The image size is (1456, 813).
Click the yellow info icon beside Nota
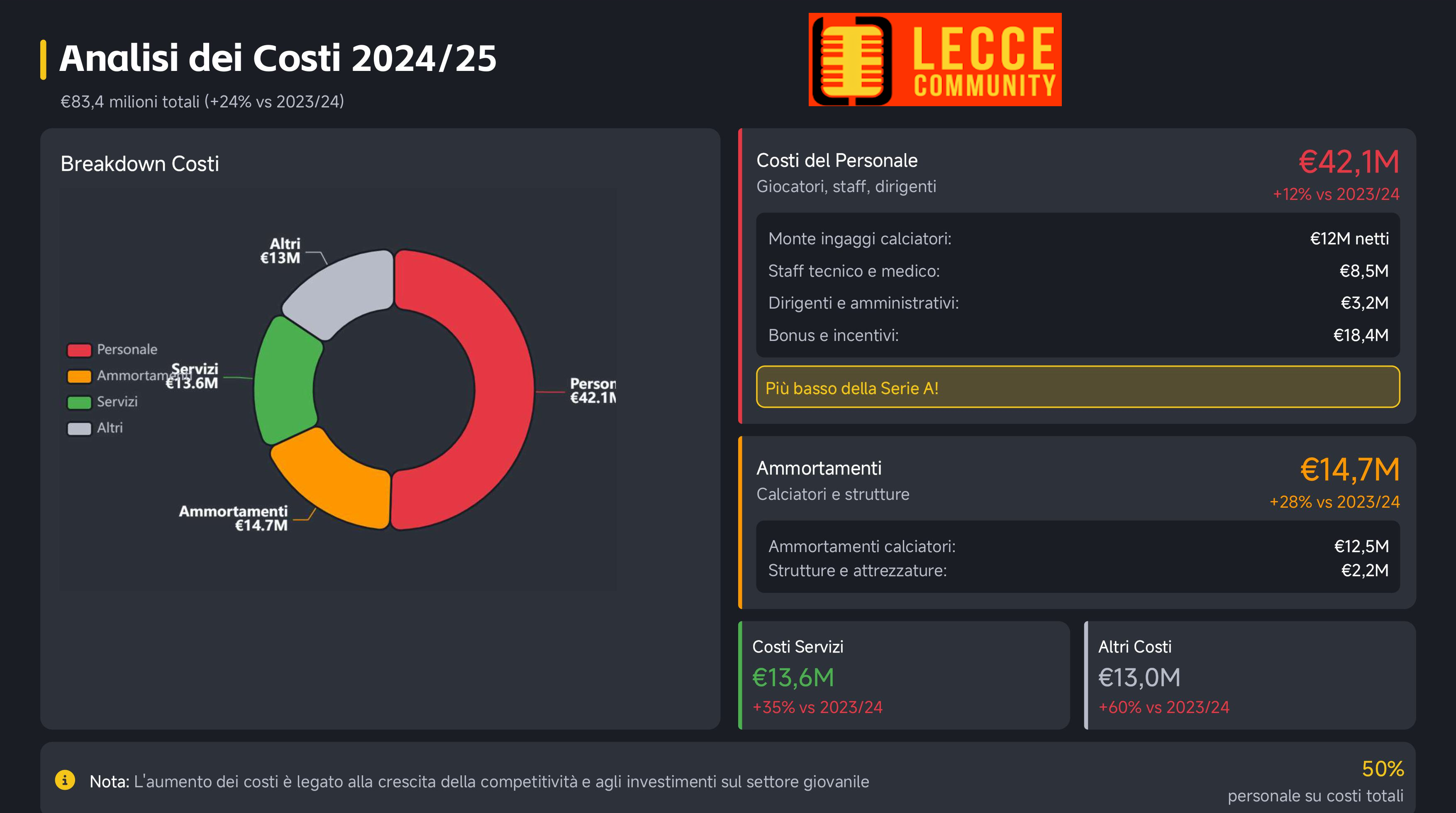(x=65, y=780)
